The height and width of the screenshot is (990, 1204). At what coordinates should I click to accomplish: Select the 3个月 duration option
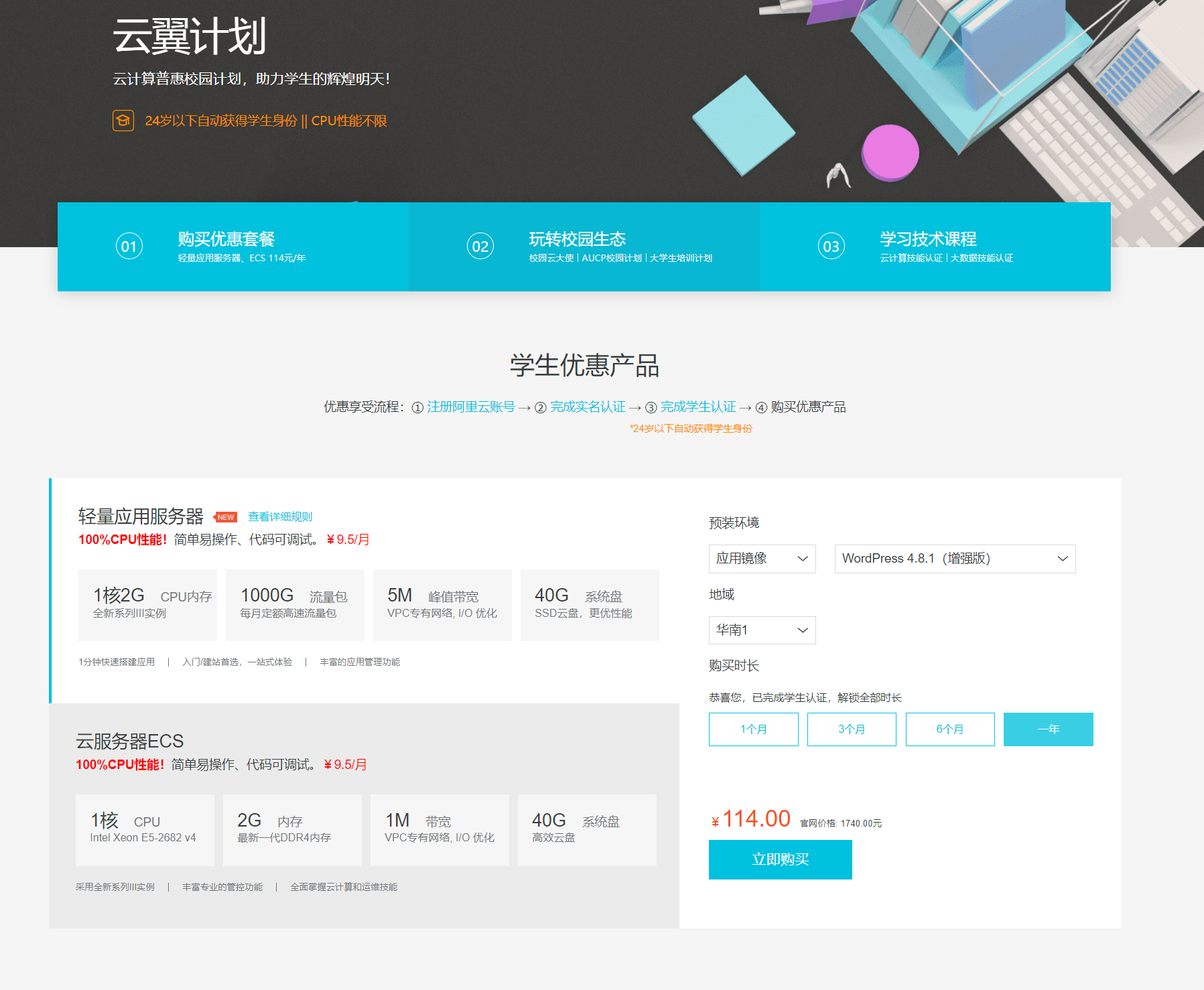click(x=852, y=729)
